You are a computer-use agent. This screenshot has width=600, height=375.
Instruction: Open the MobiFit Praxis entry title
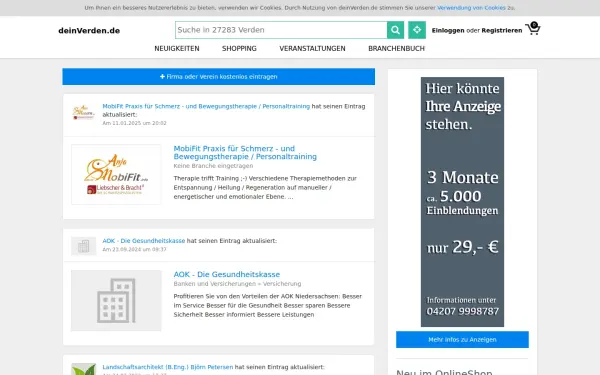[245, 152]
